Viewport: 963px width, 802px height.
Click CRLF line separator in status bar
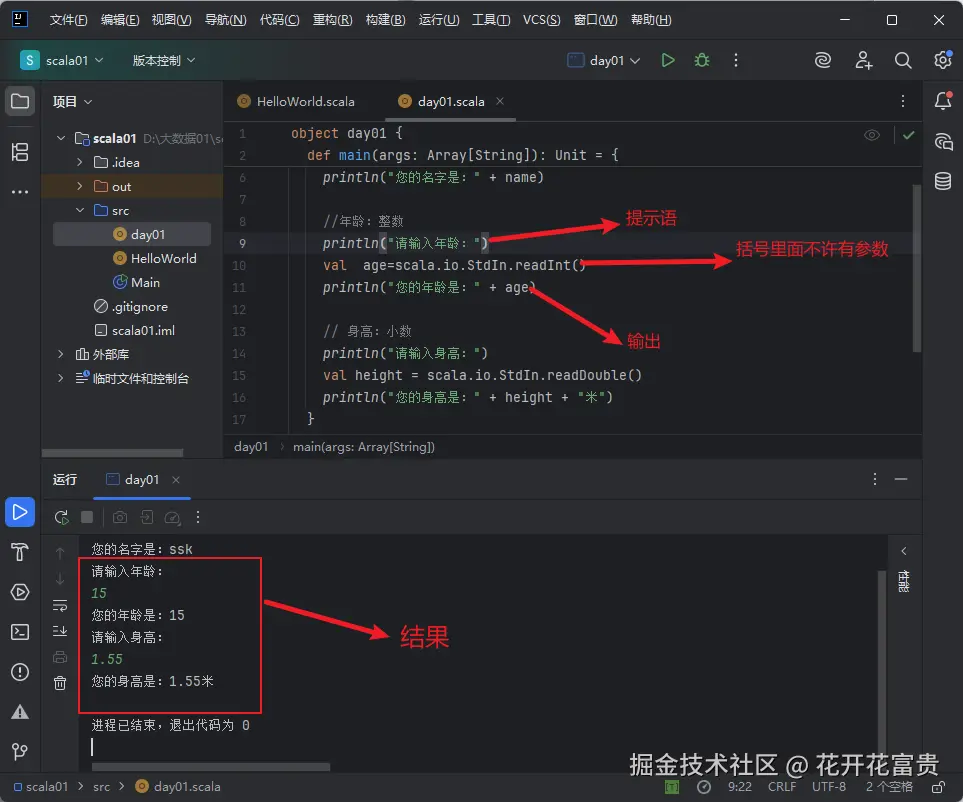point(782,787)
